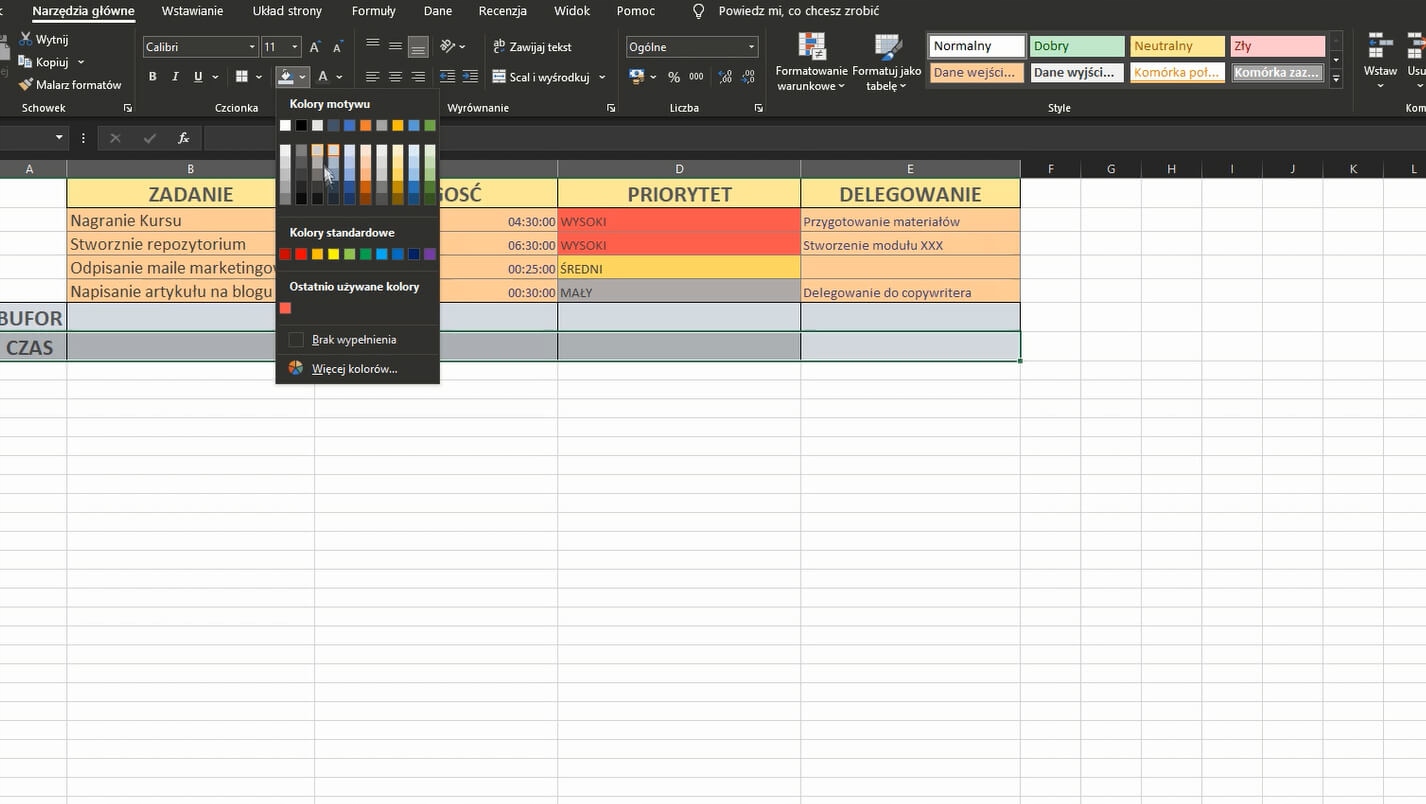Pick the yellow standard color swatch
1426x804 pixels.
coord(333,254)
